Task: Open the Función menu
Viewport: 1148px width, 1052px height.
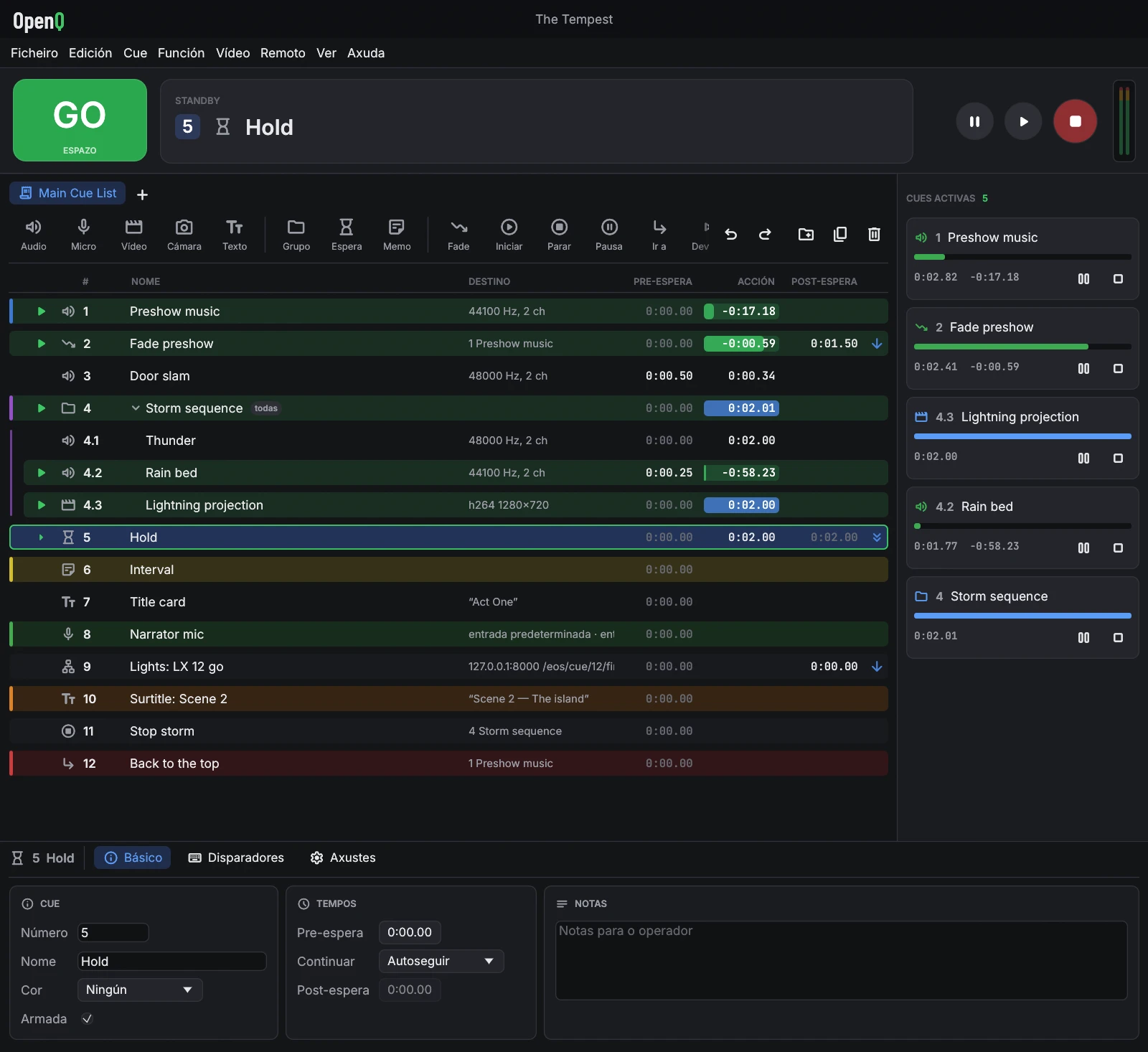Action: click(x=181, y=53)
